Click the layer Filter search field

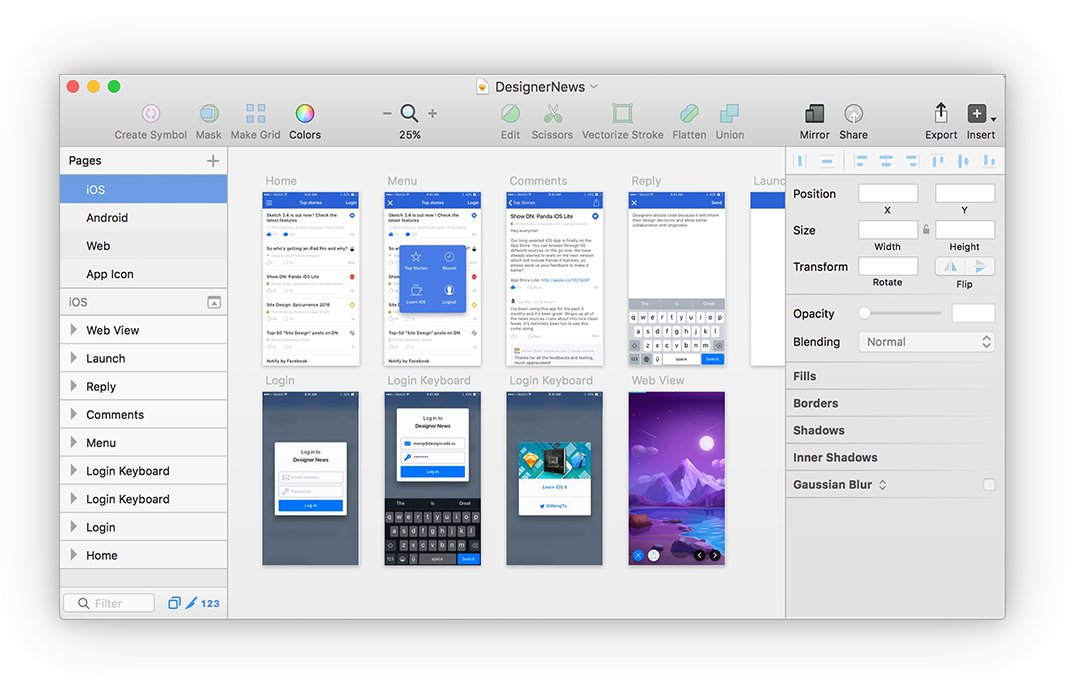pos(109,603)
